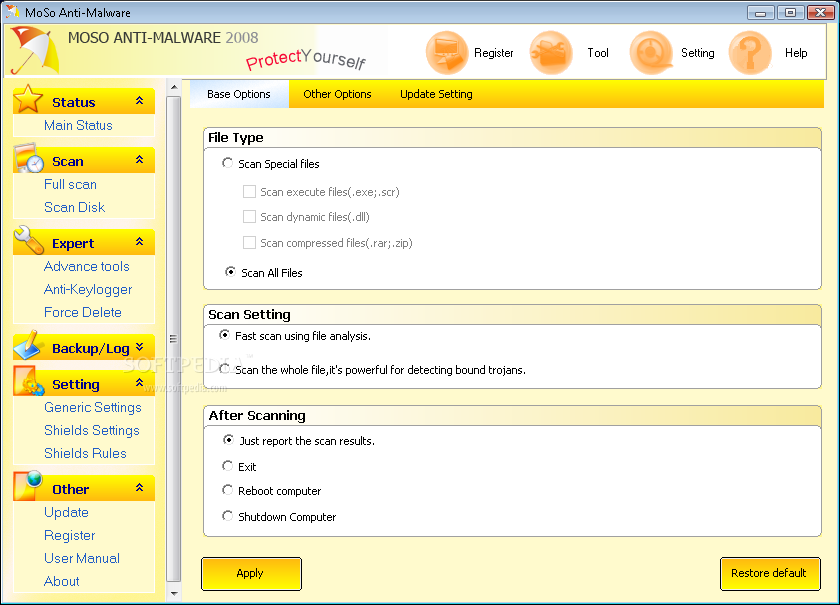
Task: Click the Tool wrench icon in header
Action: (x=550, y=53)
